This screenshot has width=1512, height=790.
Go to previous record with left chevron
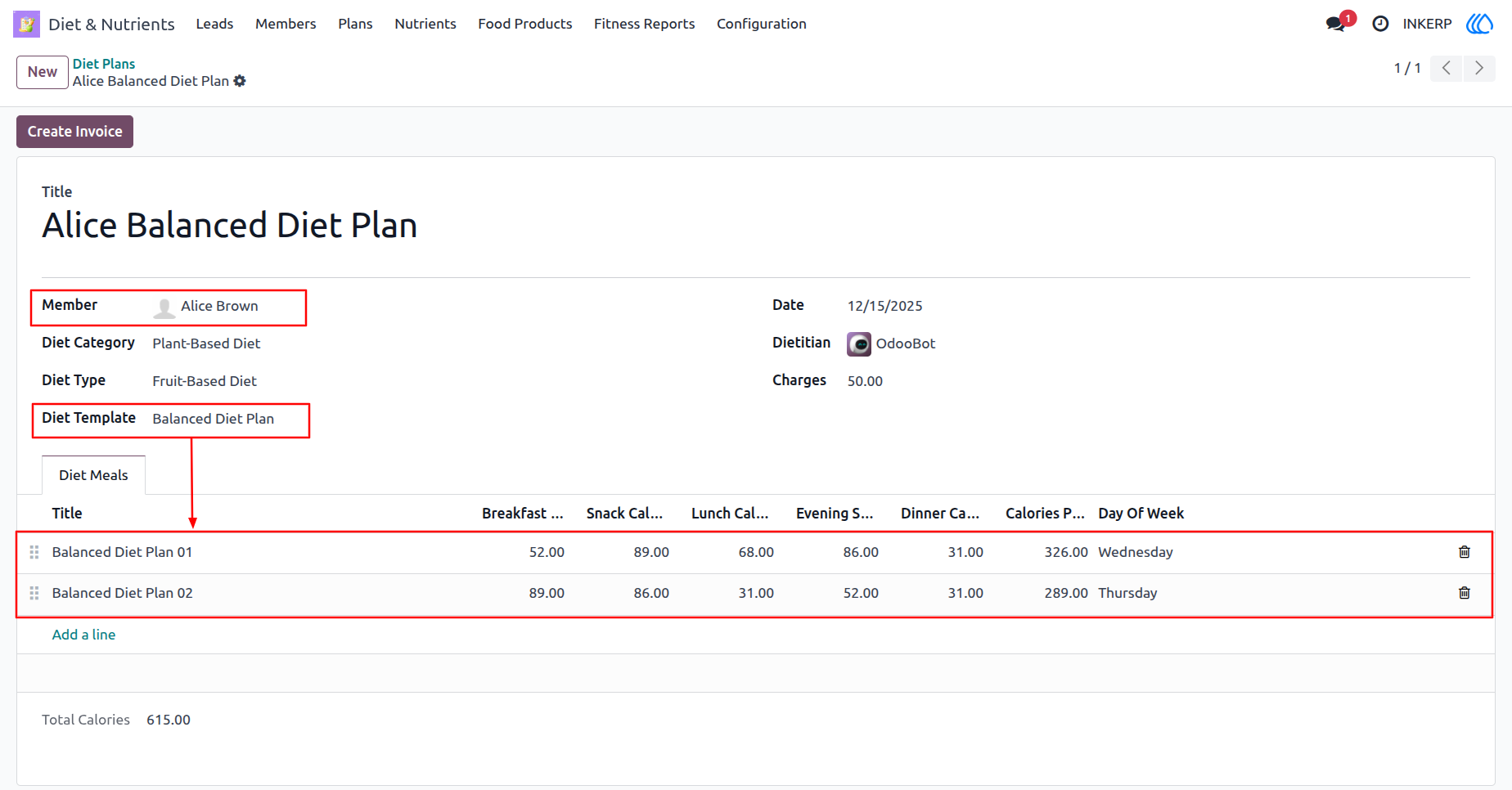1447,68
